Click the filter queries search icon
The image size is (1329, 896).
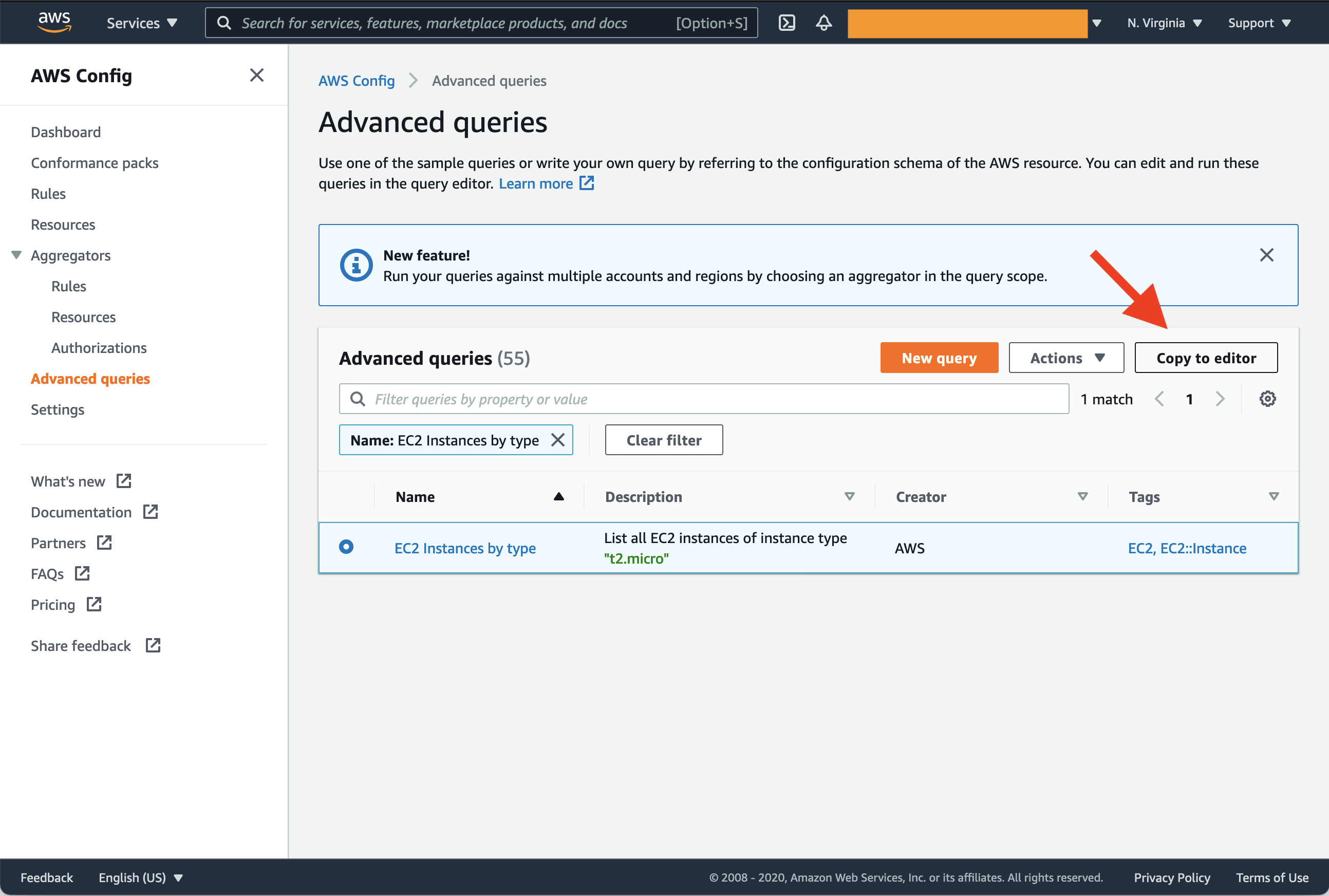coord(358,399)
